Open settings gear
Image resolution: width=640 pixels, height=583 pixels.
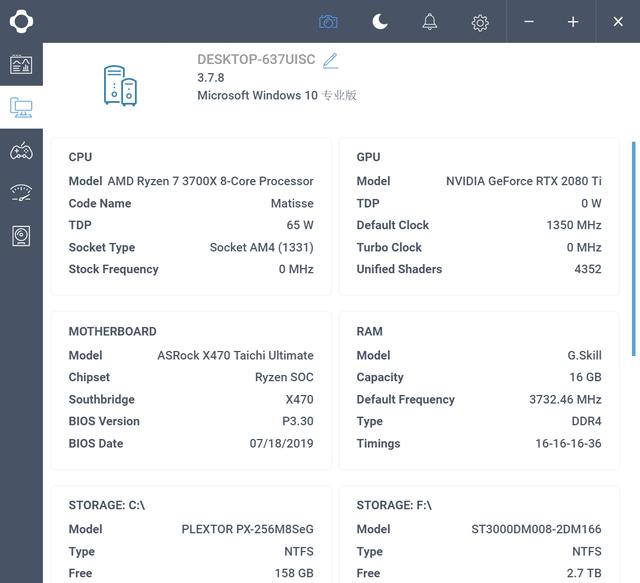(x=480, y=23)
